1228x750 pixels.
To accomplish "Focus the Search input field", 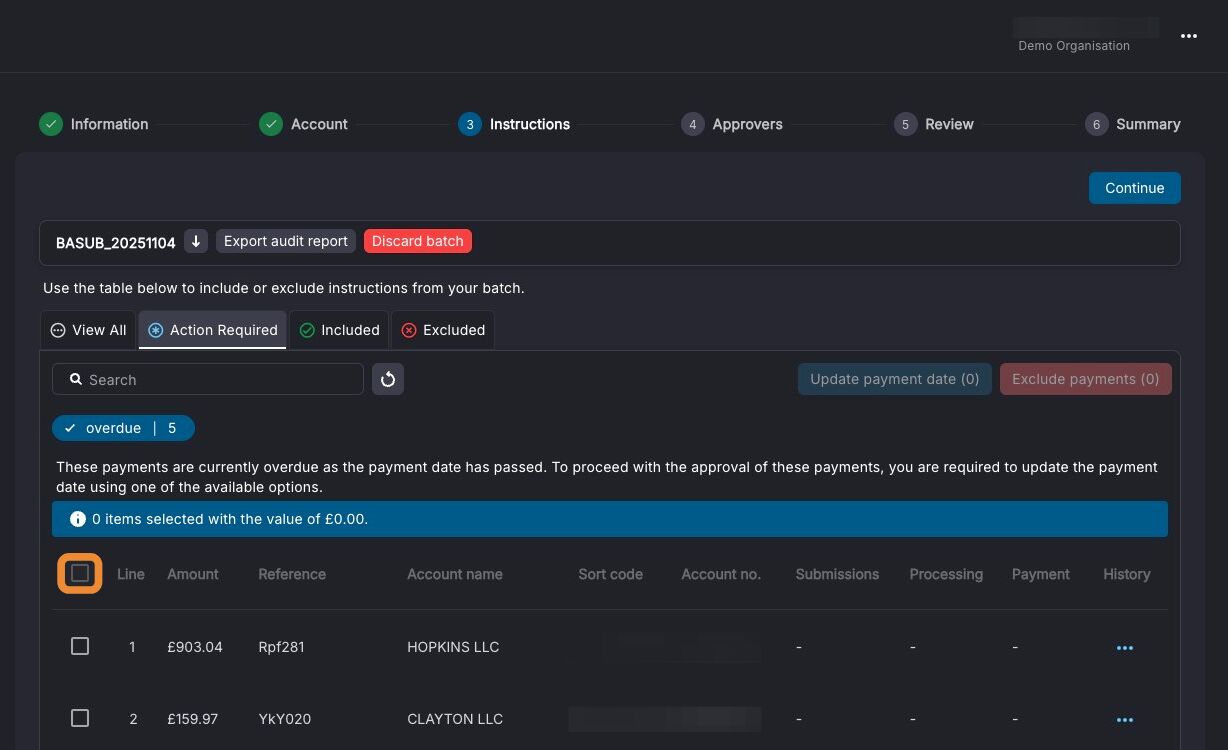I will [x=208, y=379].
